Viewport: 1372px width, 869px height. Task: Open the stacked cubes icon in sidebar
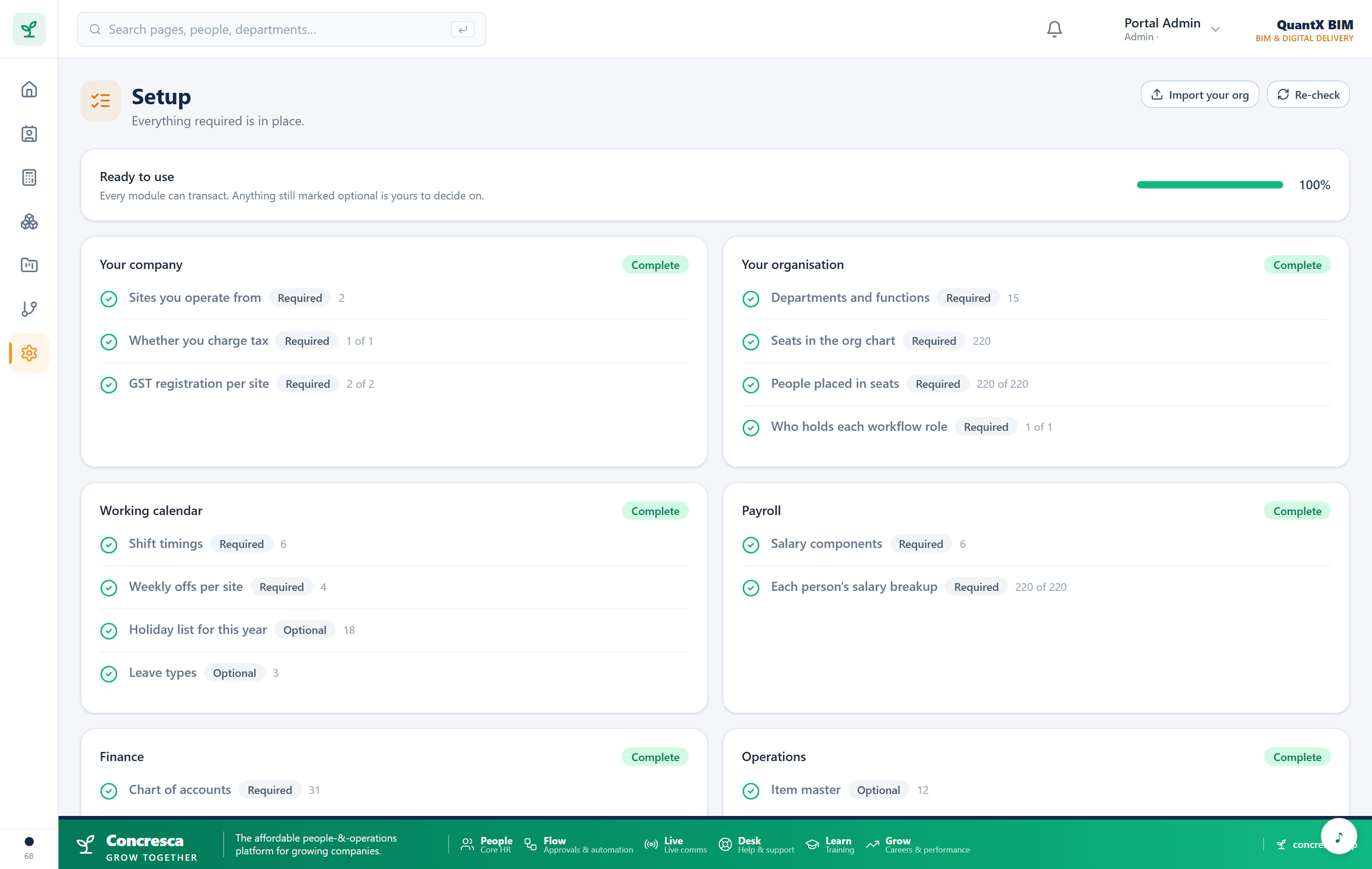[29, 221]
